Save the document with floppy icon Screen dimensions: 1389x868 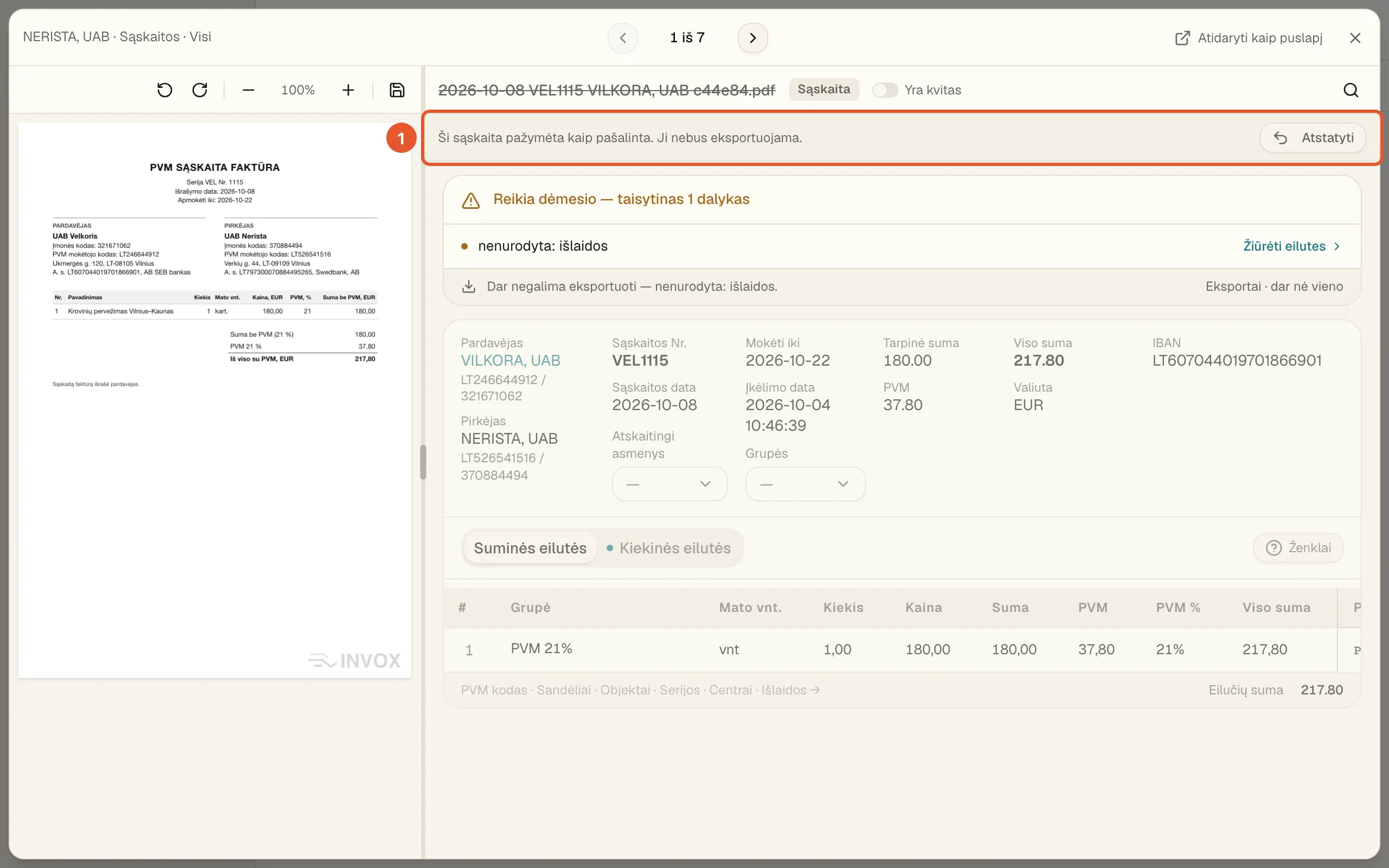click(x=397, y=90)
